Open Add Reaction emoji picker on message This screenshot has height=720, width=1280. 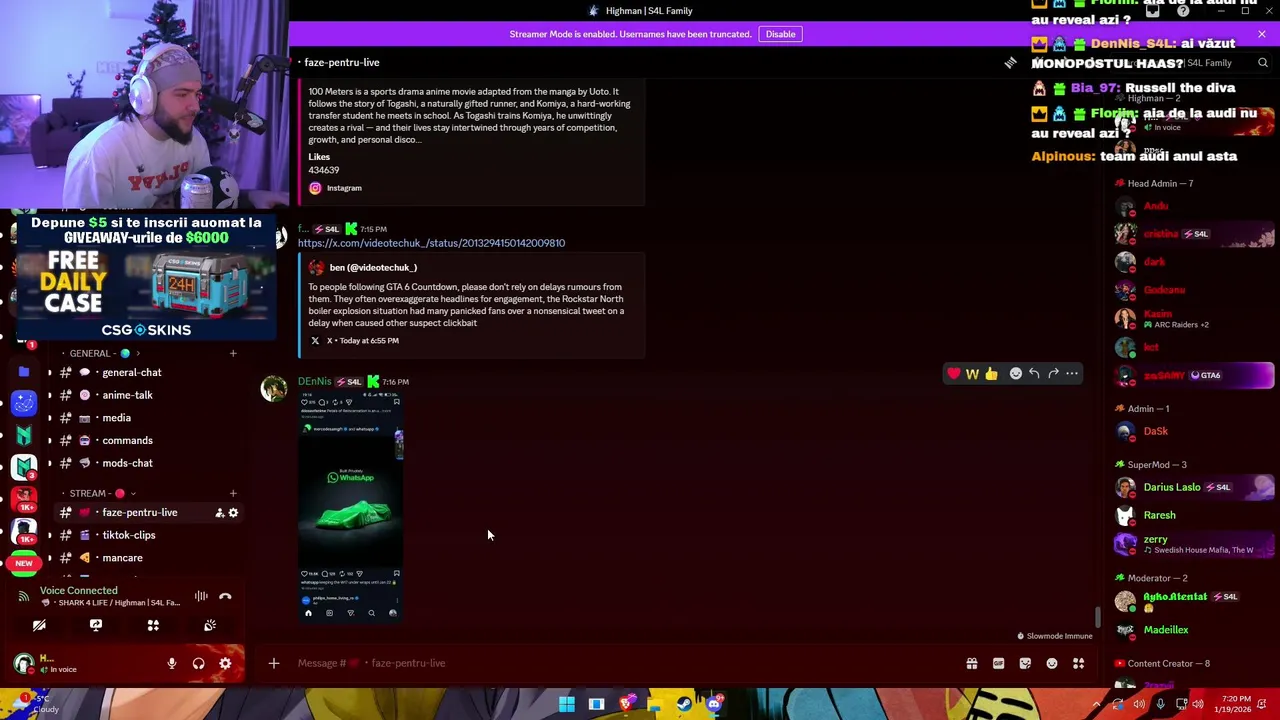pyautogui.click(x=1015, y=374)
